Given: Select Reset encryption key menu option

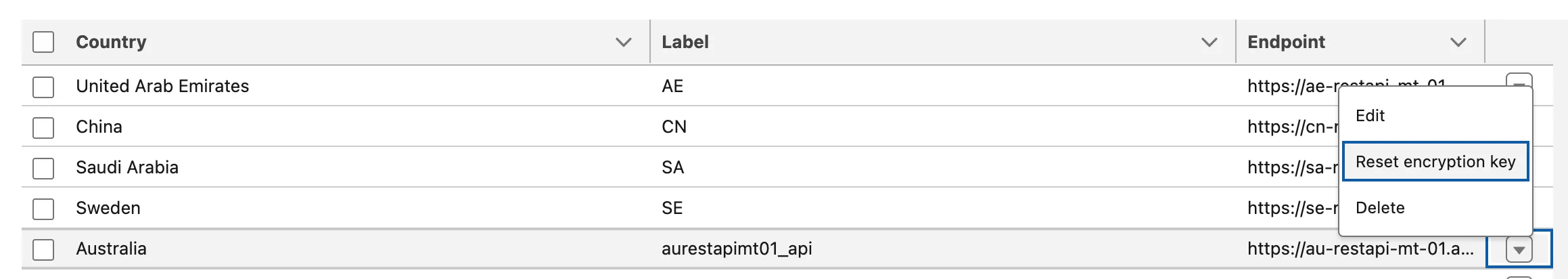Looking at the screenshot, I should 1435,162.
